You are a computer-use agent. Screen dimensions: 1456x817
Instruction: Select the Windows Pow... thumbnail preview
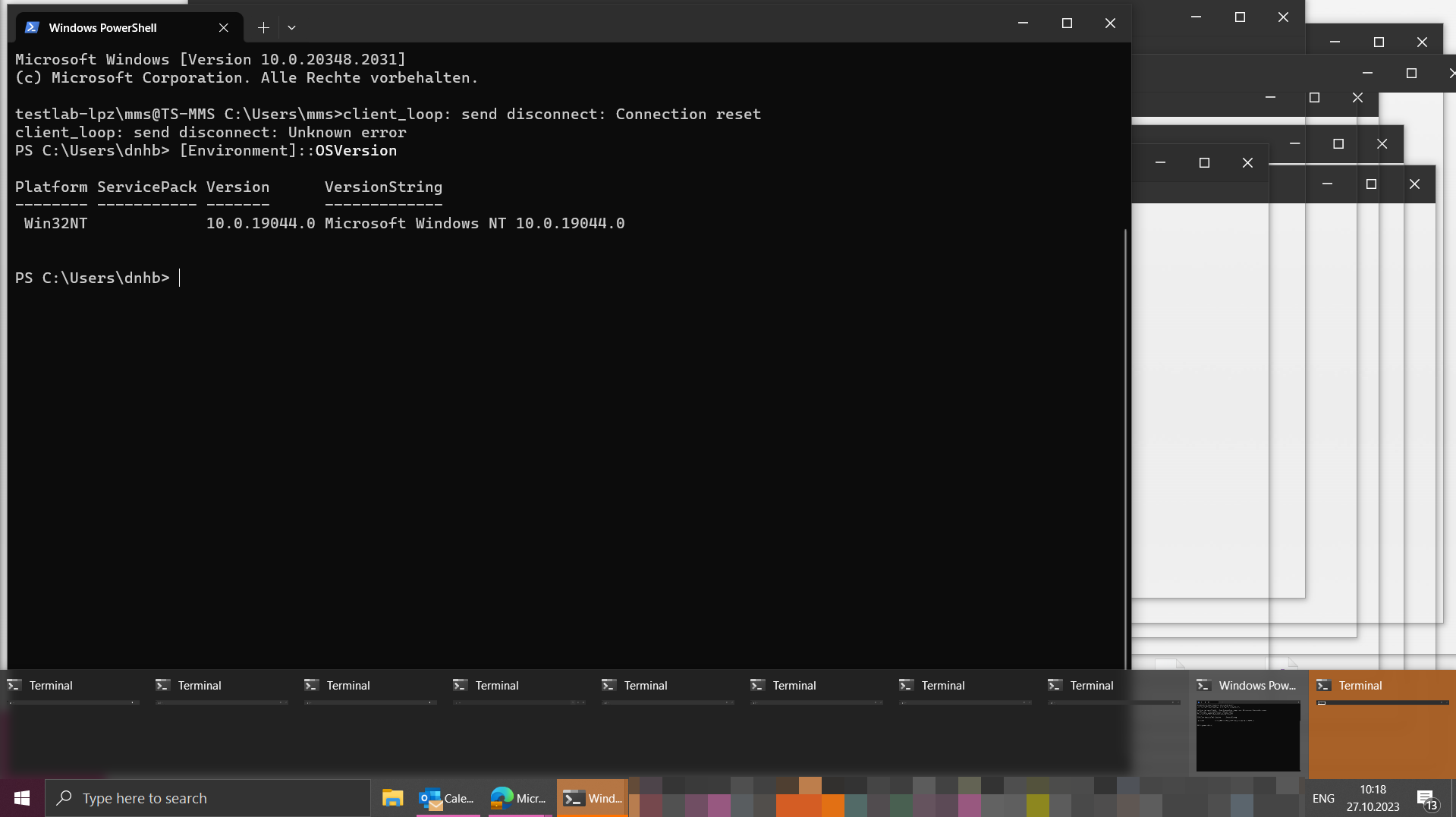click(1247, 736)
